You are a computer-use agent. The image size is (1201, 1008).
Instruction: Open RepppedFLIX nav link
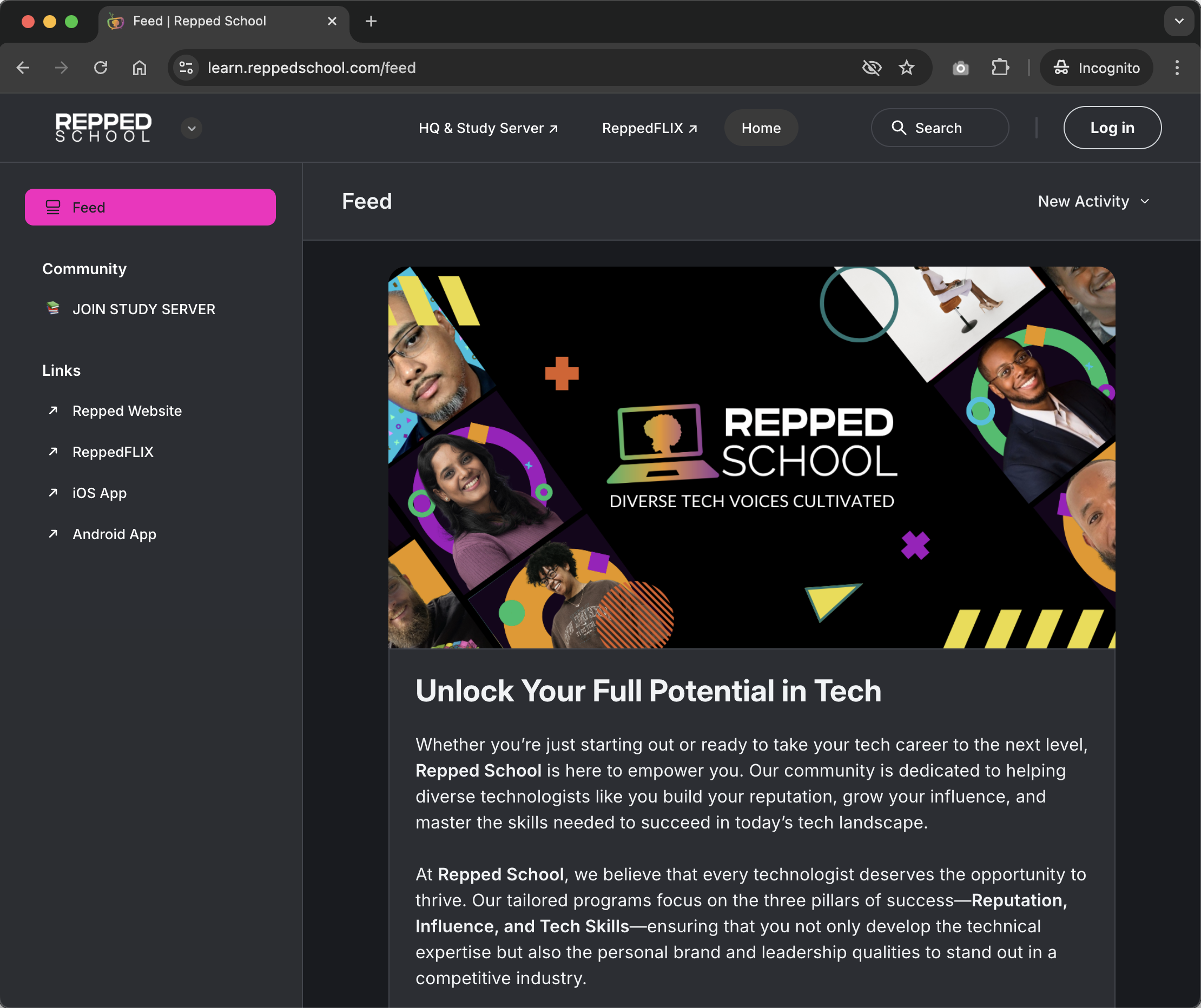(x=650, y=128)
